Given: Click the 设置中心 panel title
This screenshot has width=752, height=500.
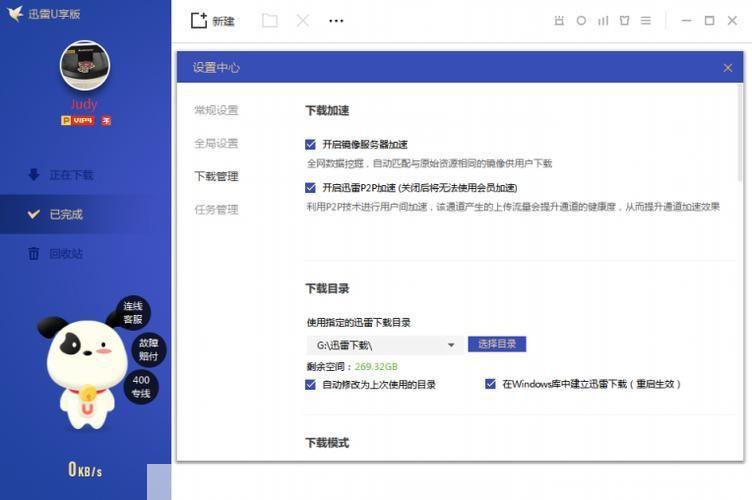Looking at the screenshot, I should (x=216, y=68).
